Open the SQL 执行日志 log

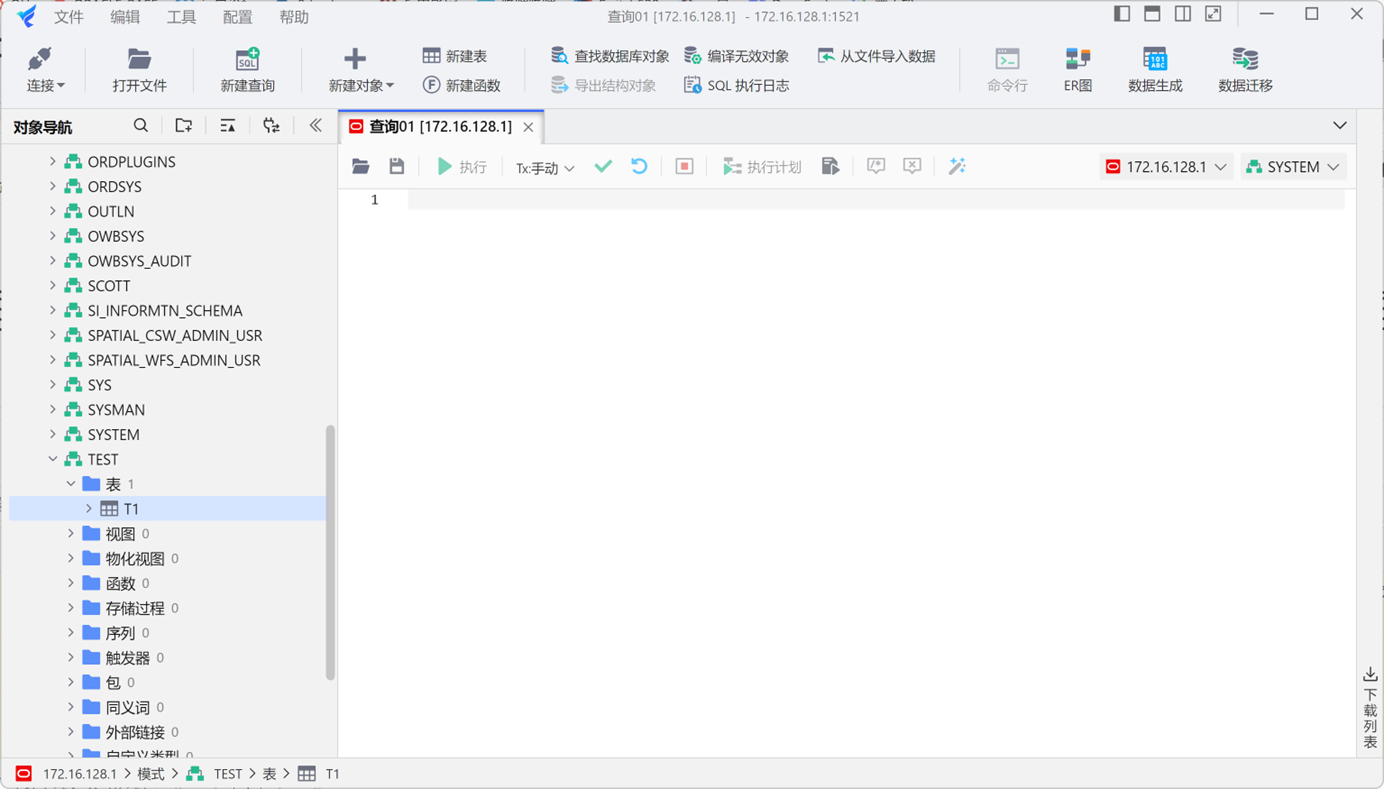tap(736, 85)
